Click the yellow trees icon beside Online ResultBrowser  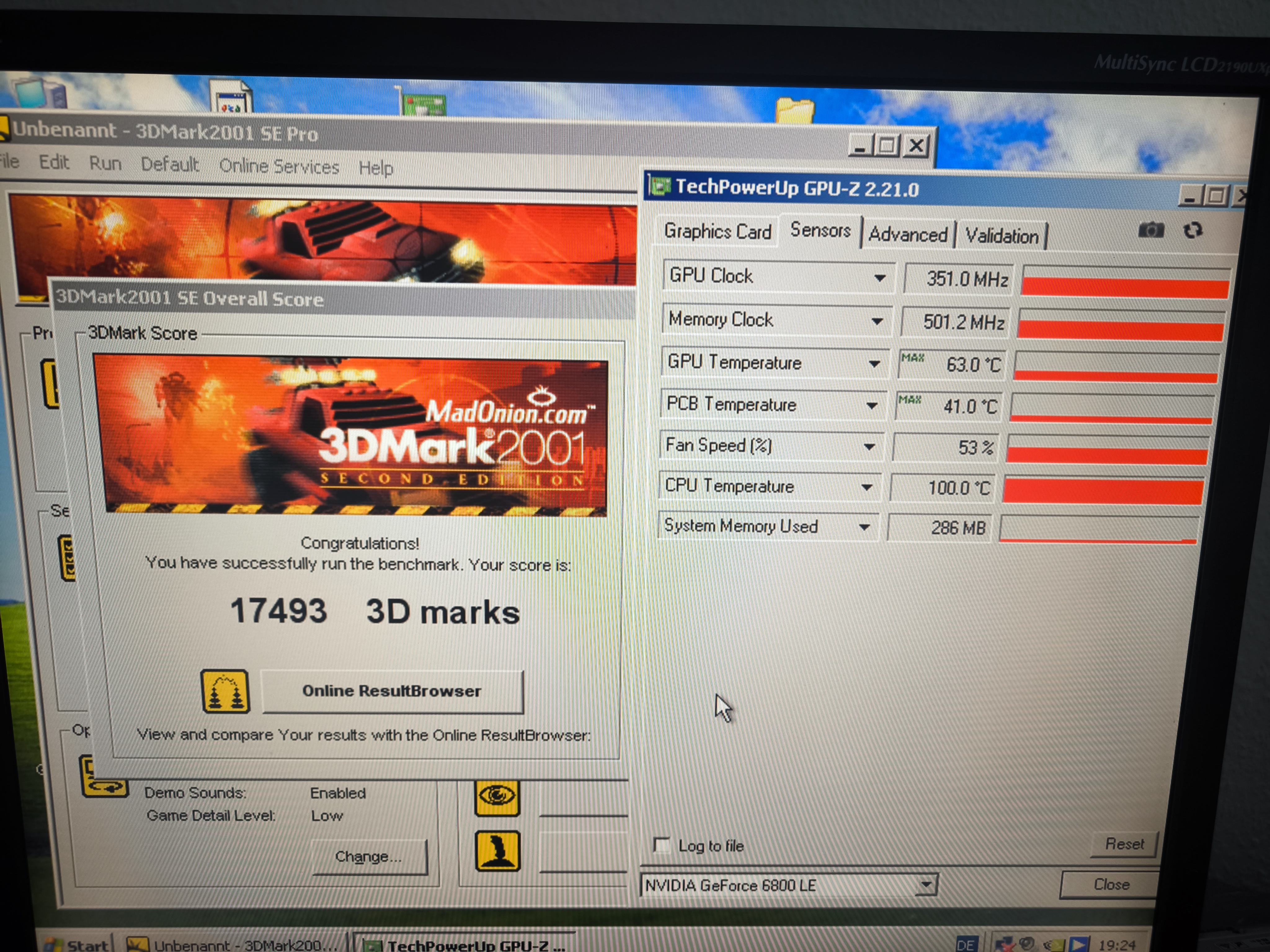pyautogui.click(x=225, y=691)
